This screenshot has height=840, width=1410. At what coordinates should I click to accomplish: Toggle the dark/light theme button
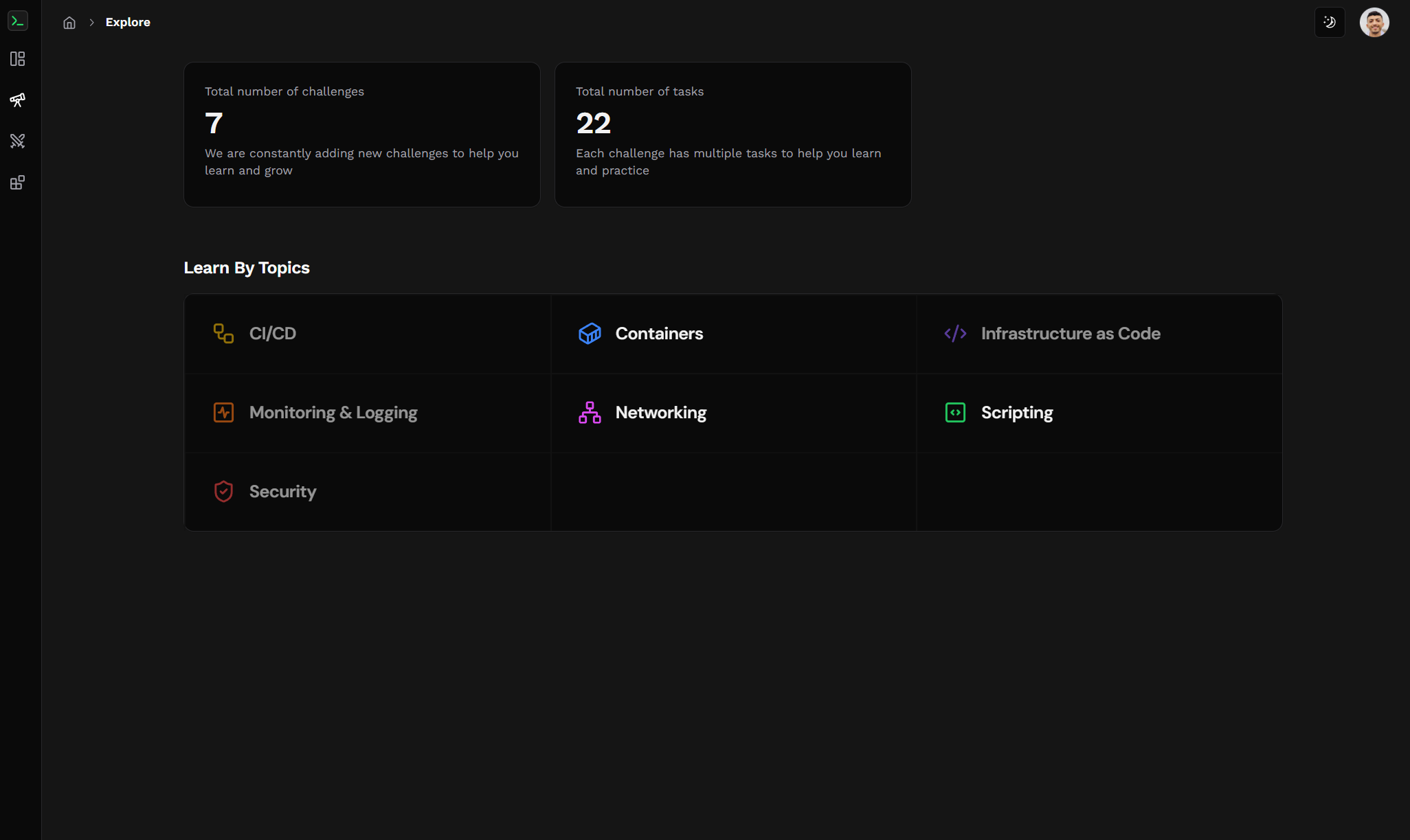click(x=1329, y=22)
